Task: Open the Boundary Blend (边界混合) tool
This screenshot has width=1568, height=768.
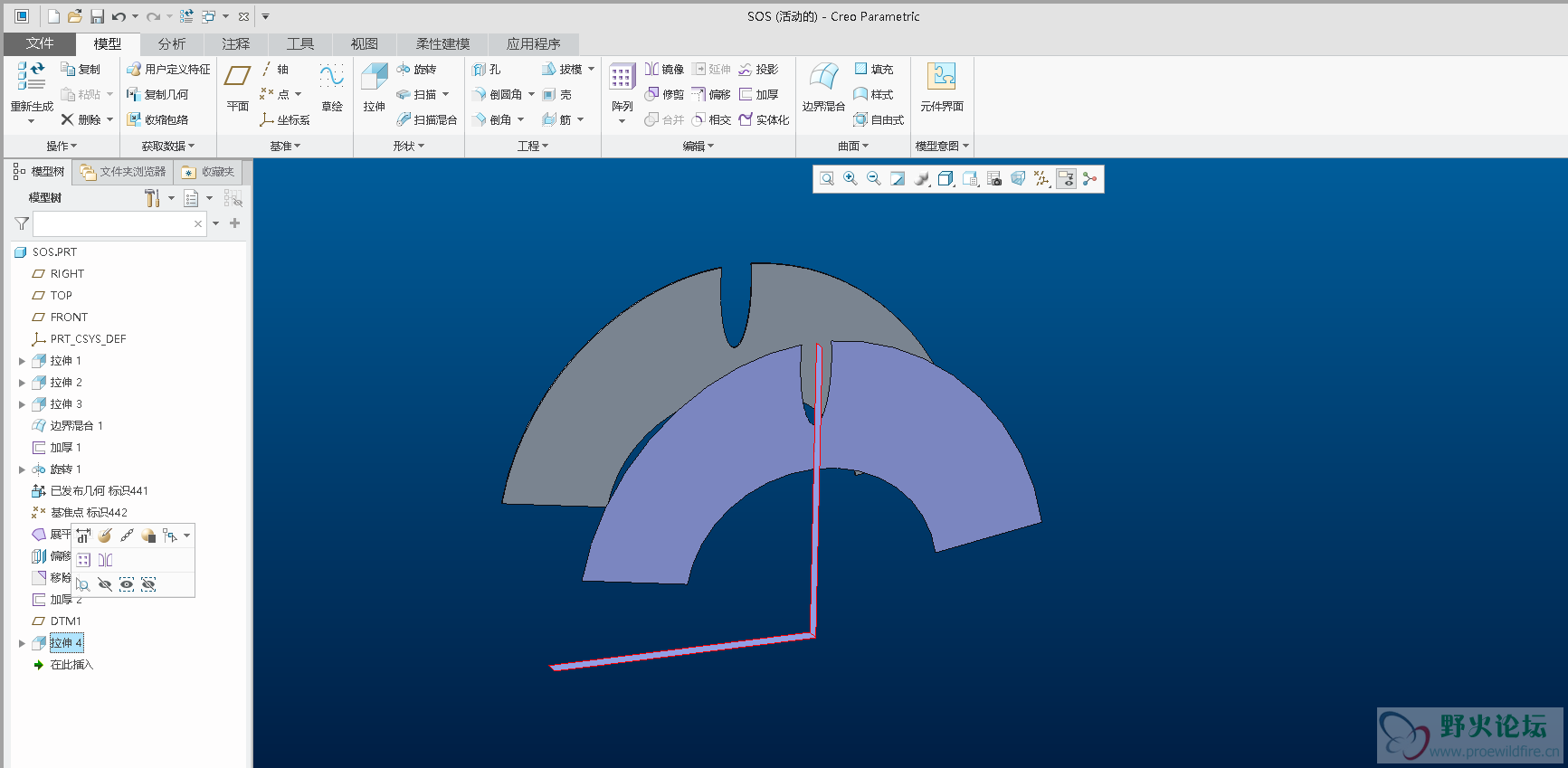Action: click(823, 87)
